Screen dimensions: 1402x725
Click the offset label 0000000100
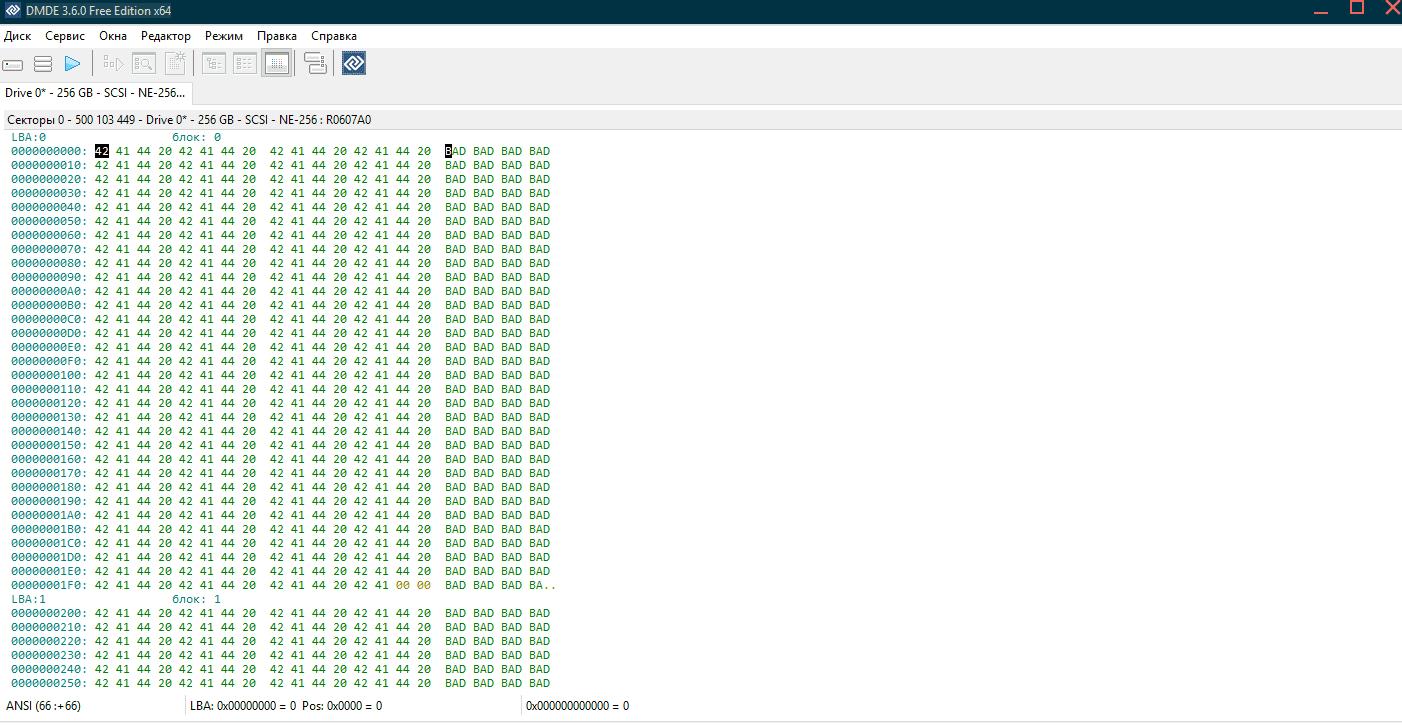49,375
